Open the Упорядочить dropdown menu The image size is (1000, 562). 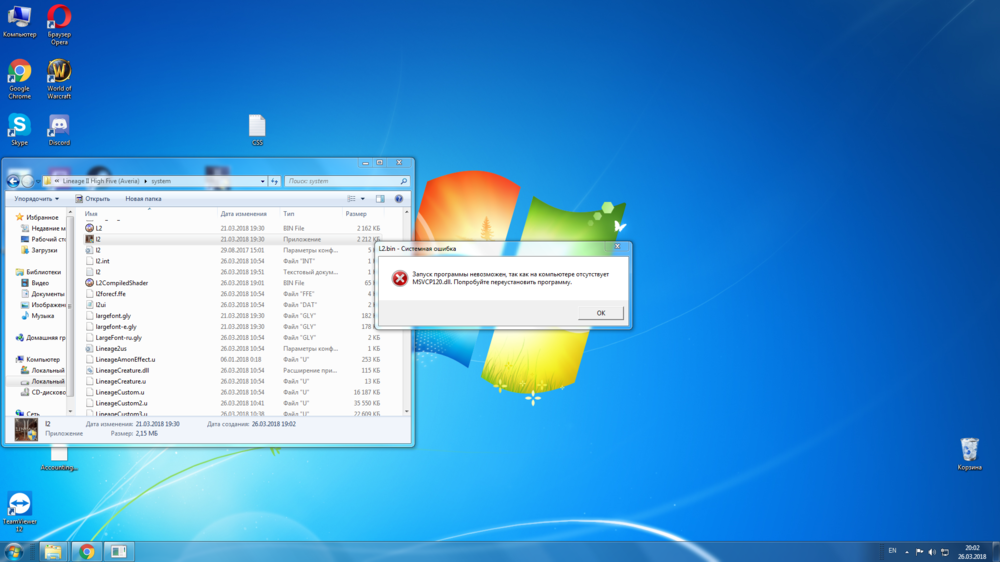pos(36,199)
